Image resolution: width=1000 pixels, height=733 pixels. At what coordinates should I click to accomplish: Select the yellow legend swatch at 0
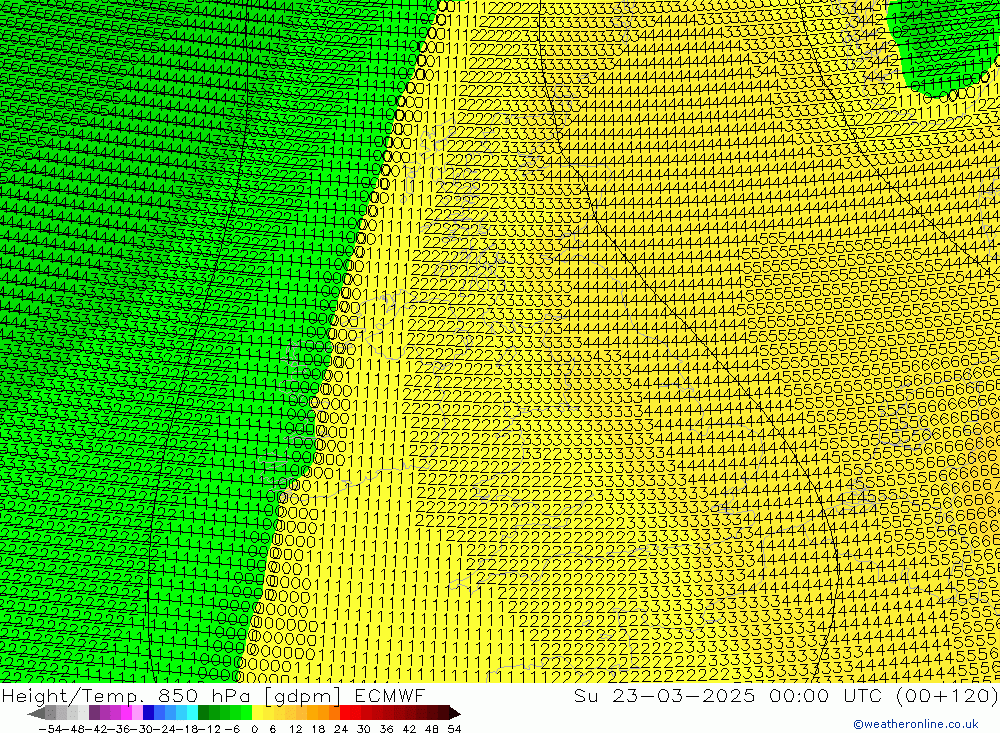(x=258, y=713)
